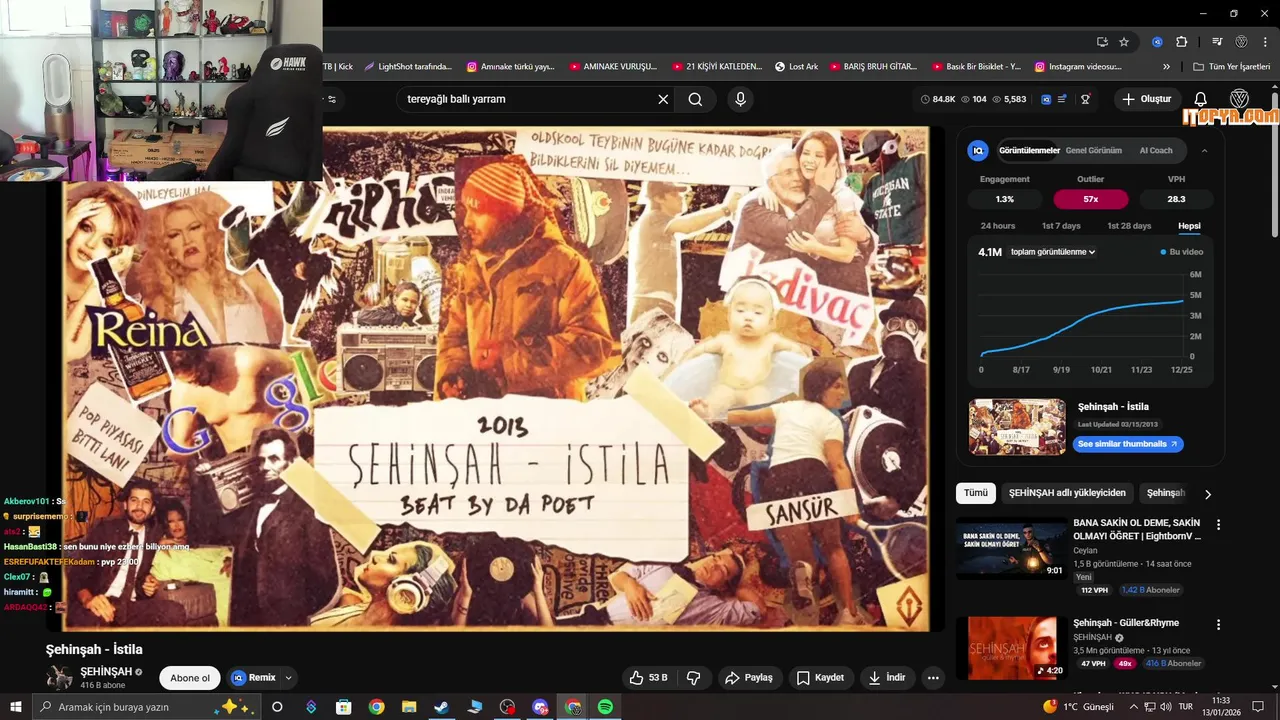Click the install app icon in address bar
Screen dimensions: 1280x720
point(1102,42)
